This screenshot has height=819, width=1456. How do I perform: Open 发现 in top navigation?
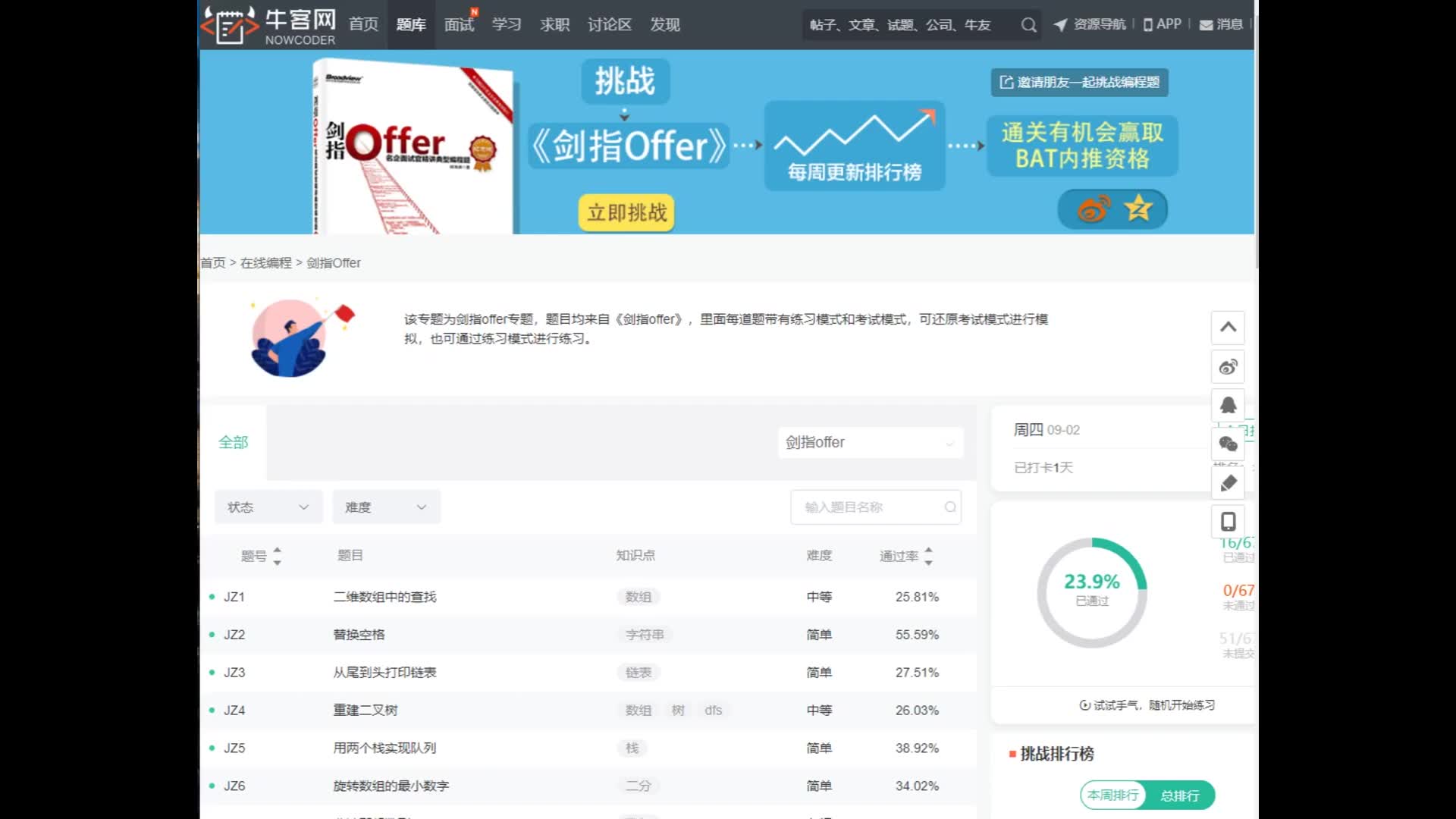[x=665, y=25]
